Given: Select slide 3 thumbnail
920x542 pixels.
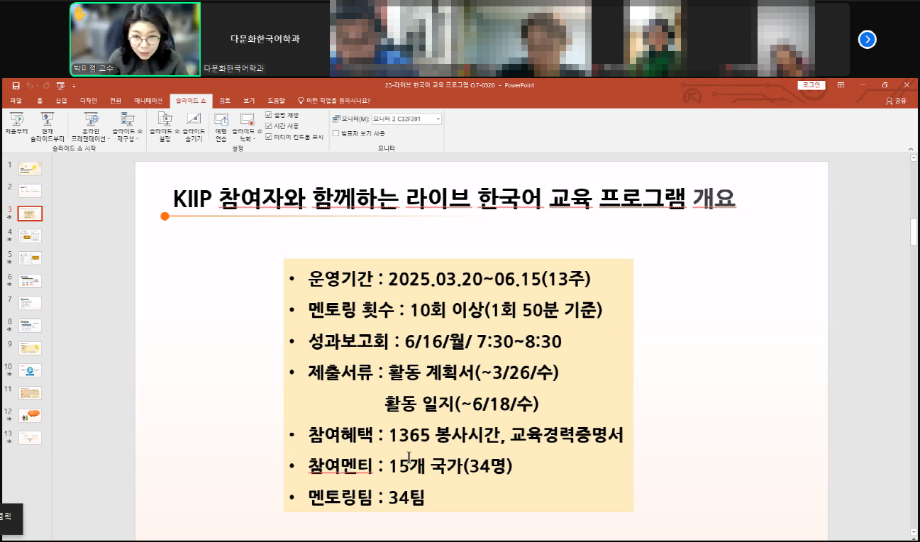Looking at the screenshot, I should point(30,214).
